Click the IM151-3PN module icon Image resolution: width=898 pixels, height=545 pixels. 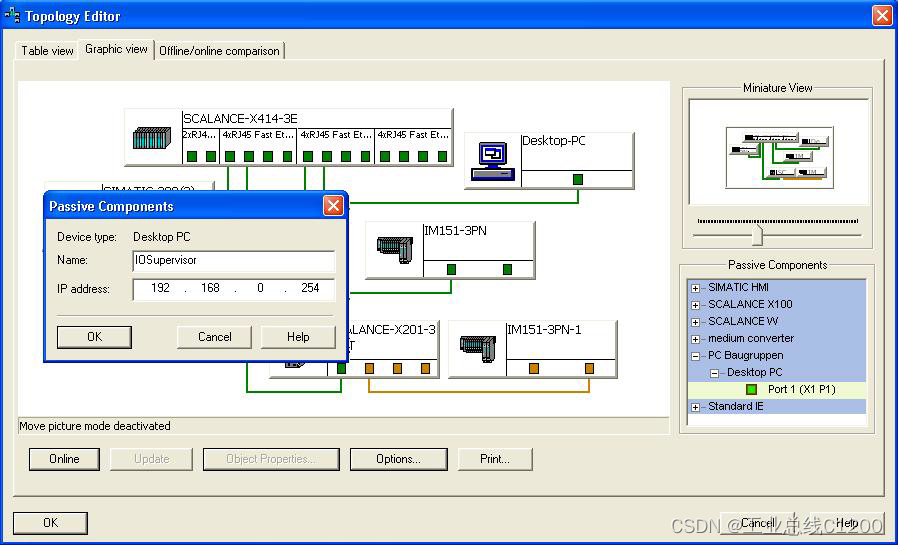(395, 250)
